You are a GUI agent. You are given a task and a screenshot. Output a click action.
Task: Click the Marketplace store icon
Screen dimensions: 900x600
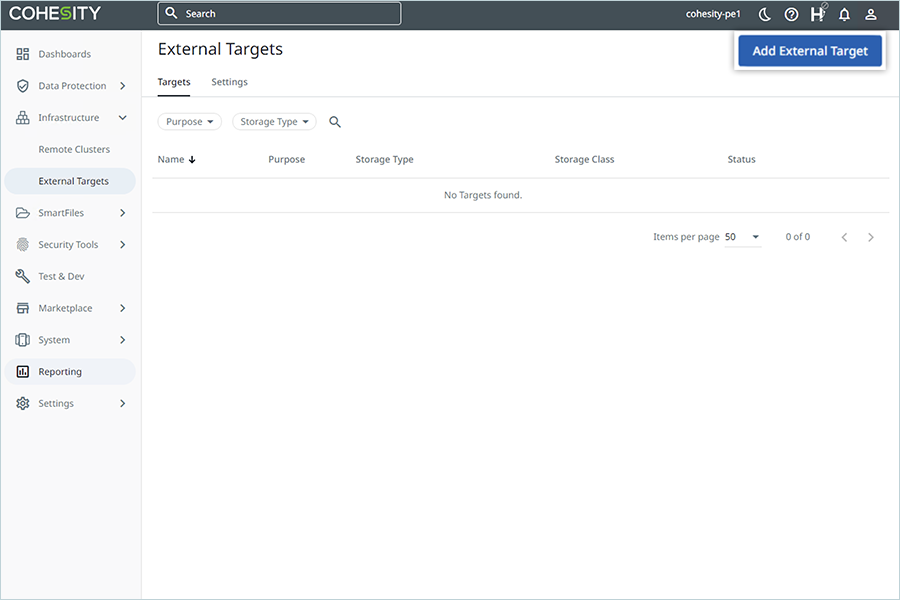[22, 308]
